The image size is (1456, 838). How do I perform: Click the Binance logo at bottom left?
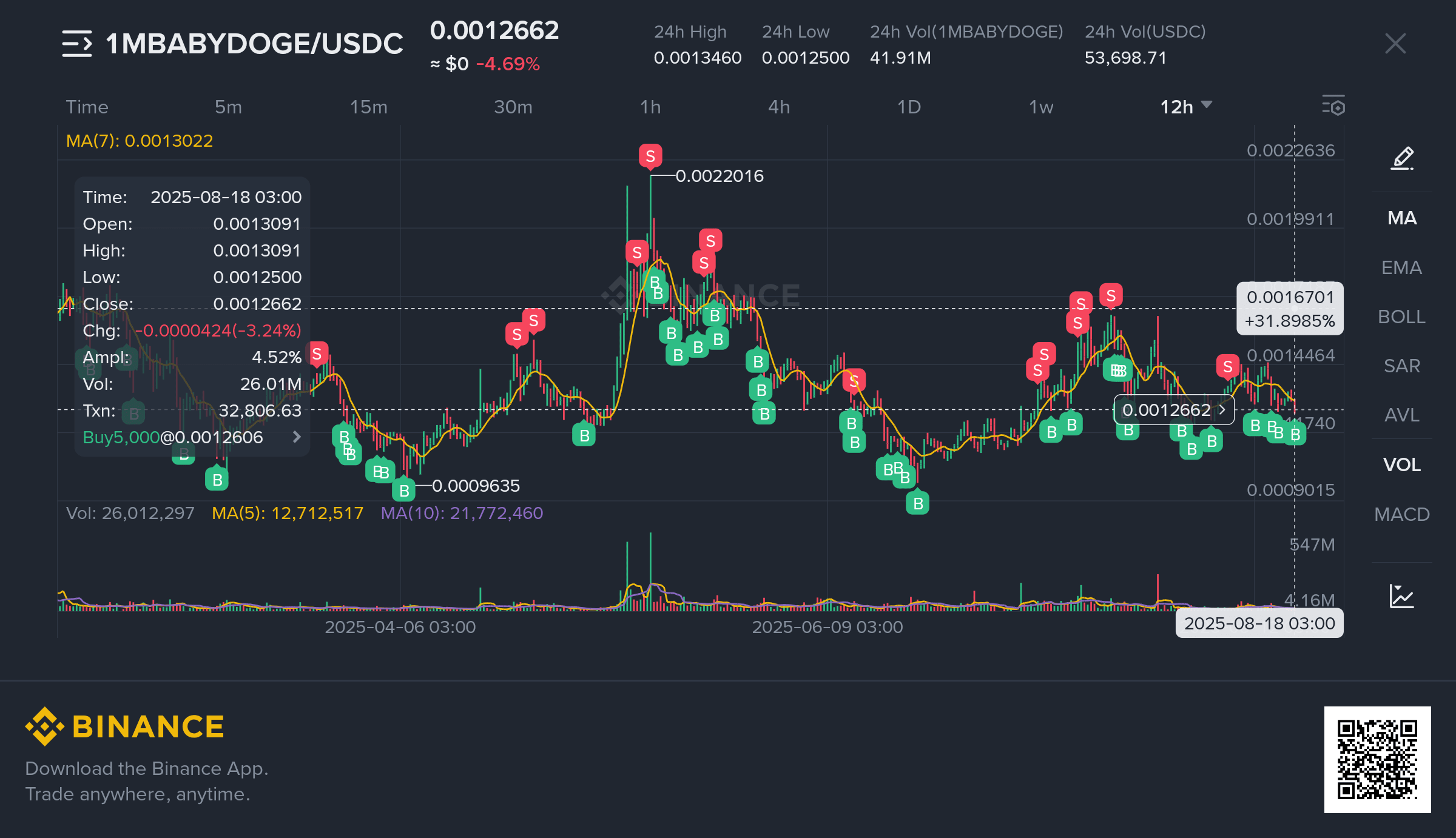[x=125, y=726]
